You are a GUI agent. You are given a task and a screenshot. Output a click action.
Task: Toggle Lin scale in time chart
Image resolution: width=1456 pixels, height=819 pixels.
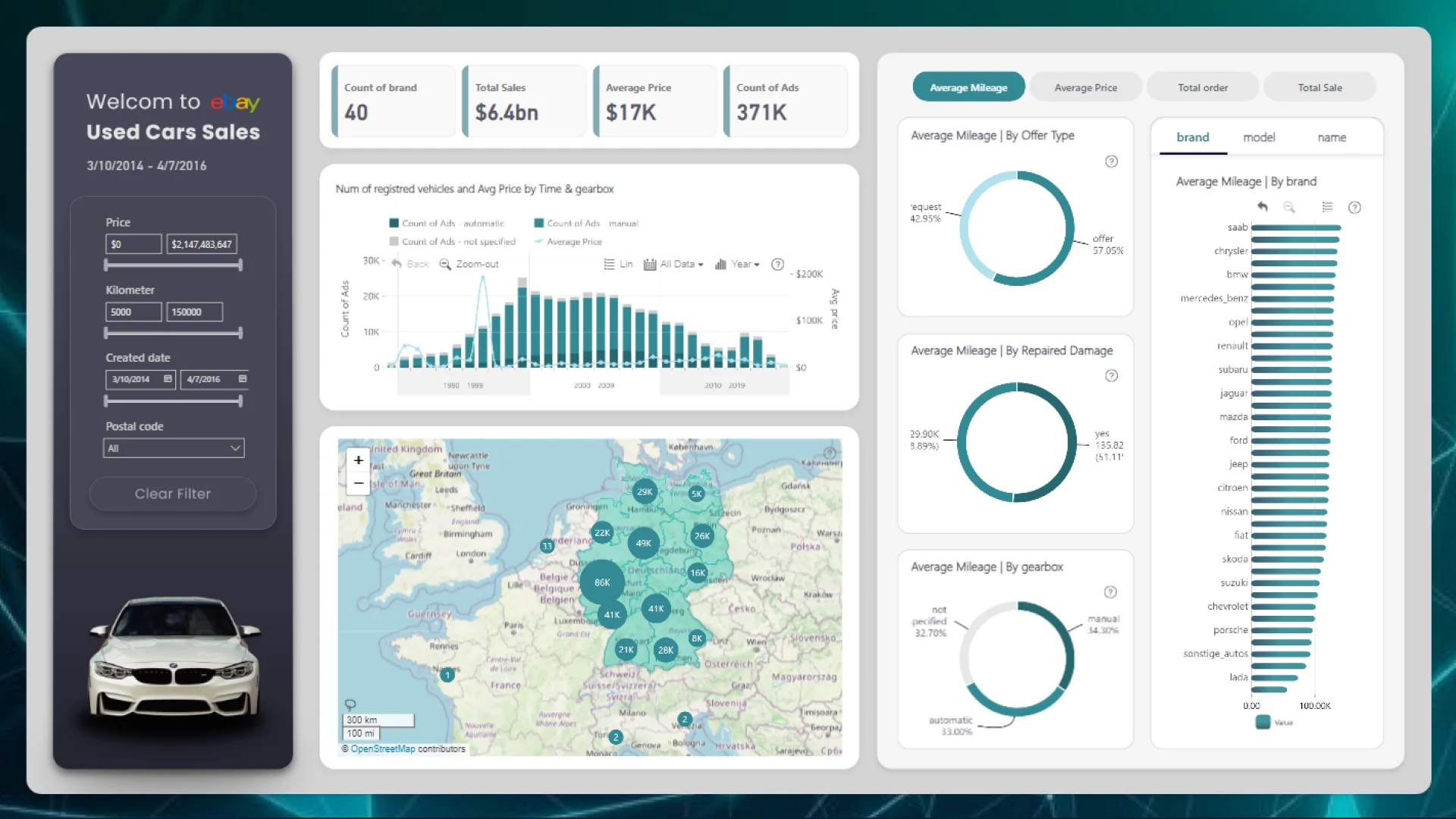[617, 264]
